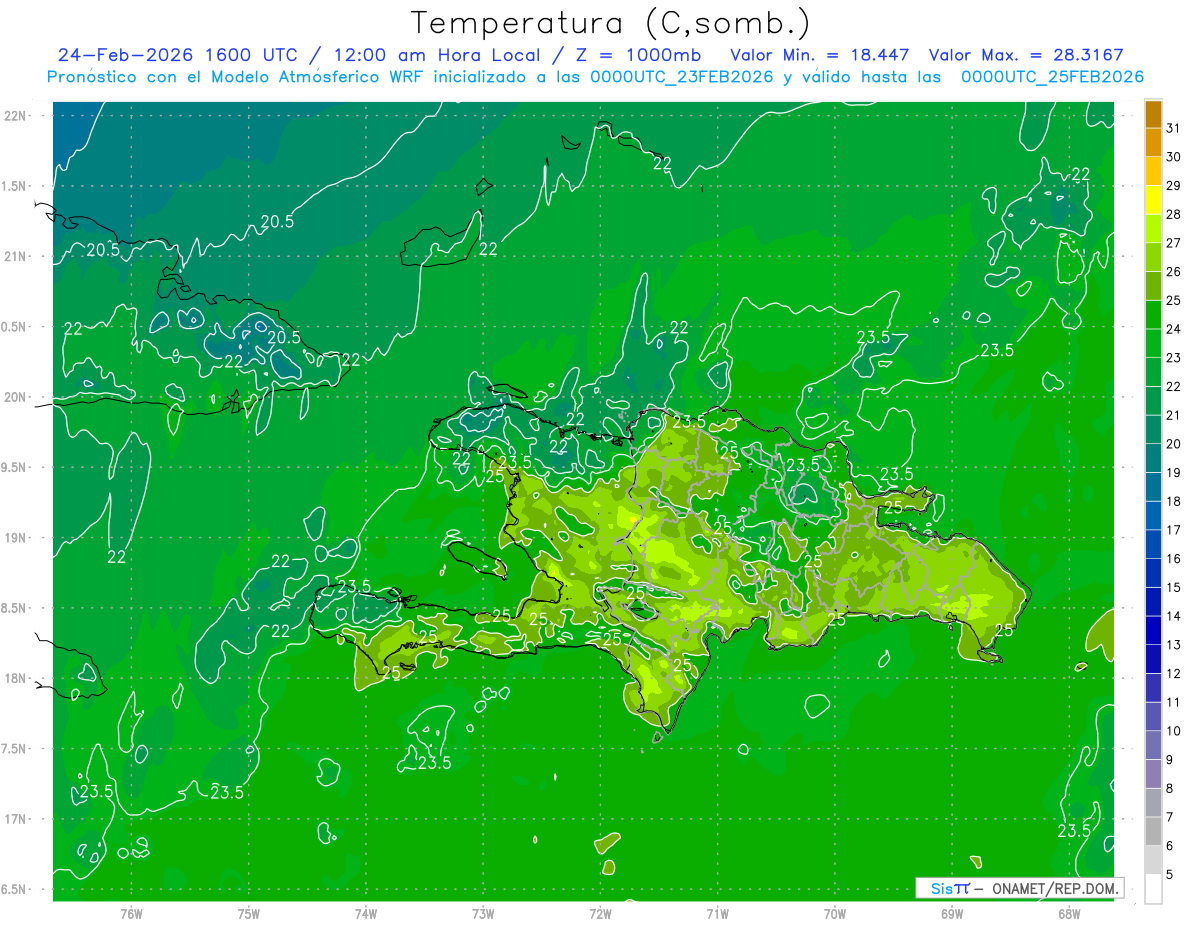Click the "21N" latitude axis label
The image size is (1200, 927).
tap(16, 256)
